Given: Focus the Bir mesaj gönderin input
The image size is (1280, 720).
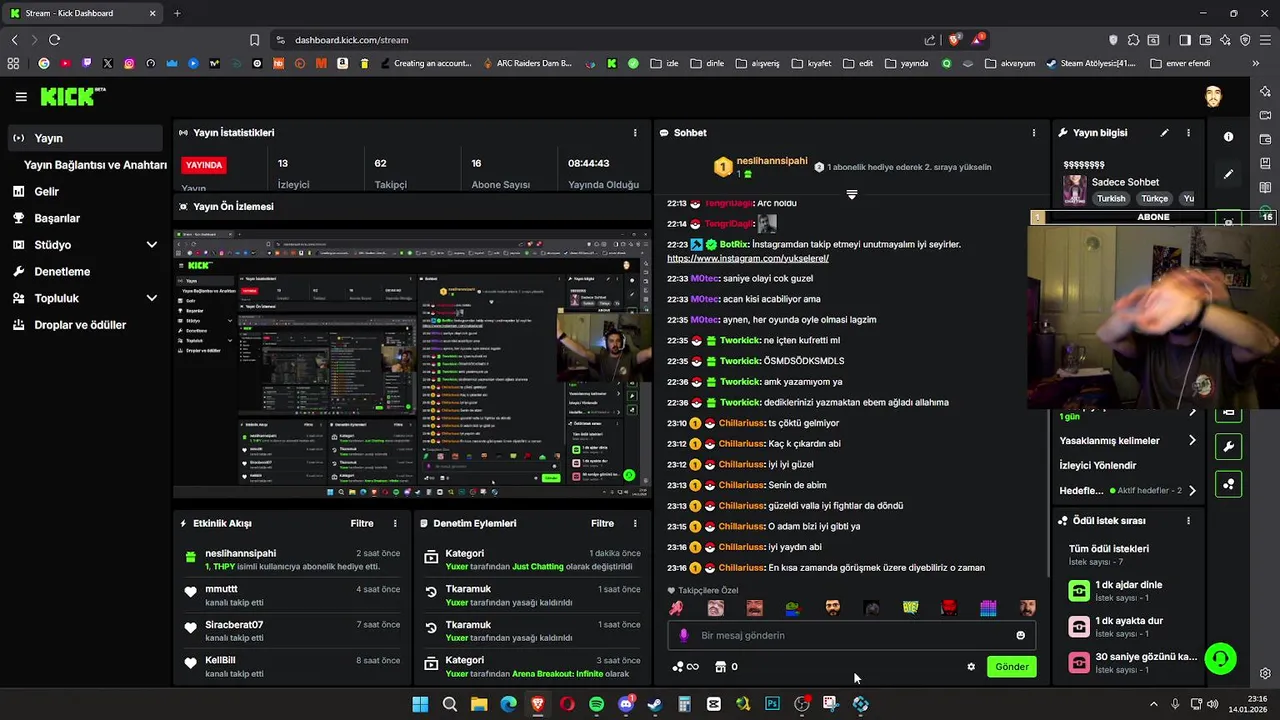Looking at the screenshot, I should point(850,635).
